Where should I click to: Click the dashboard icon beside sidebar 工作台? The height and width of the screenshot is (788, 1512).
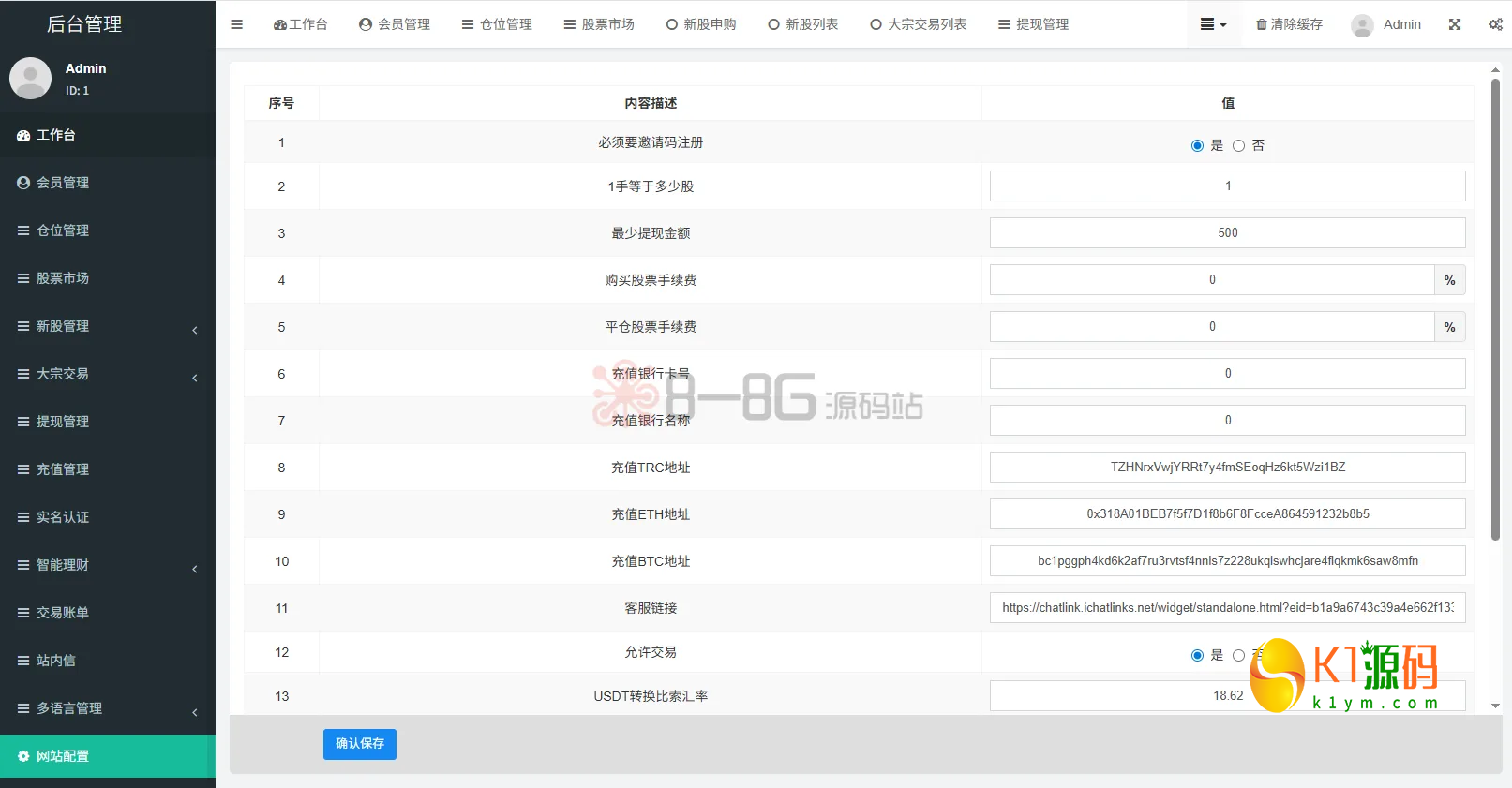point(23,135)
